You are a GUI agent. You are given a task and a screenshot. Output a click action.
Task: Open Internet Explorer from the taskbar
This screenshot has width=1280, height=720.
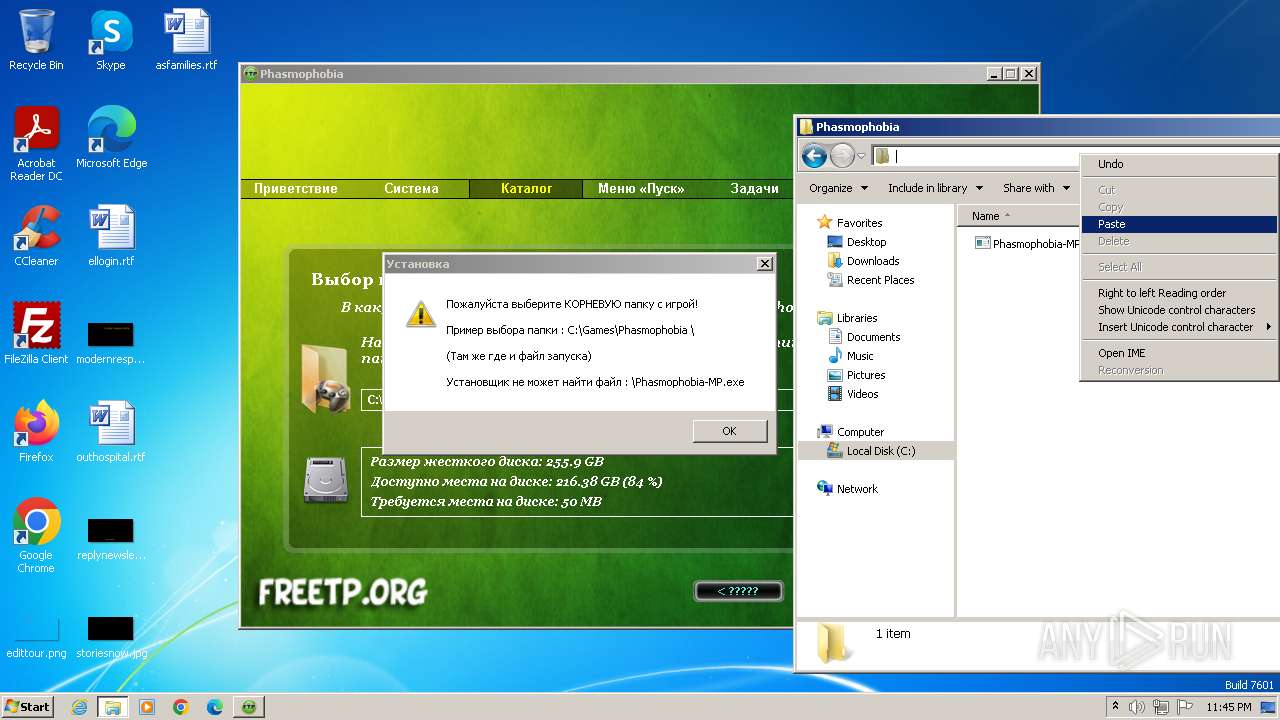pos(79,707)
